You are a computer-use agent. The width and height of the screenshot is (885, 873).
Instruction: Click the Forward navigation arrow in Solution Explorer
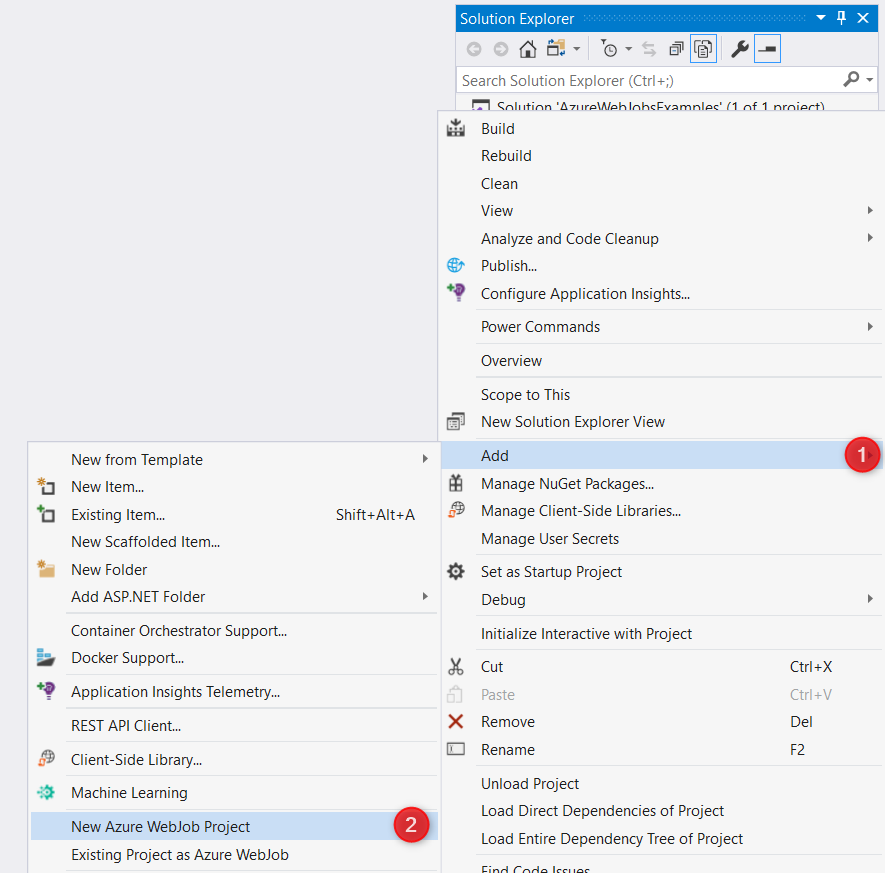click(501, 49)
